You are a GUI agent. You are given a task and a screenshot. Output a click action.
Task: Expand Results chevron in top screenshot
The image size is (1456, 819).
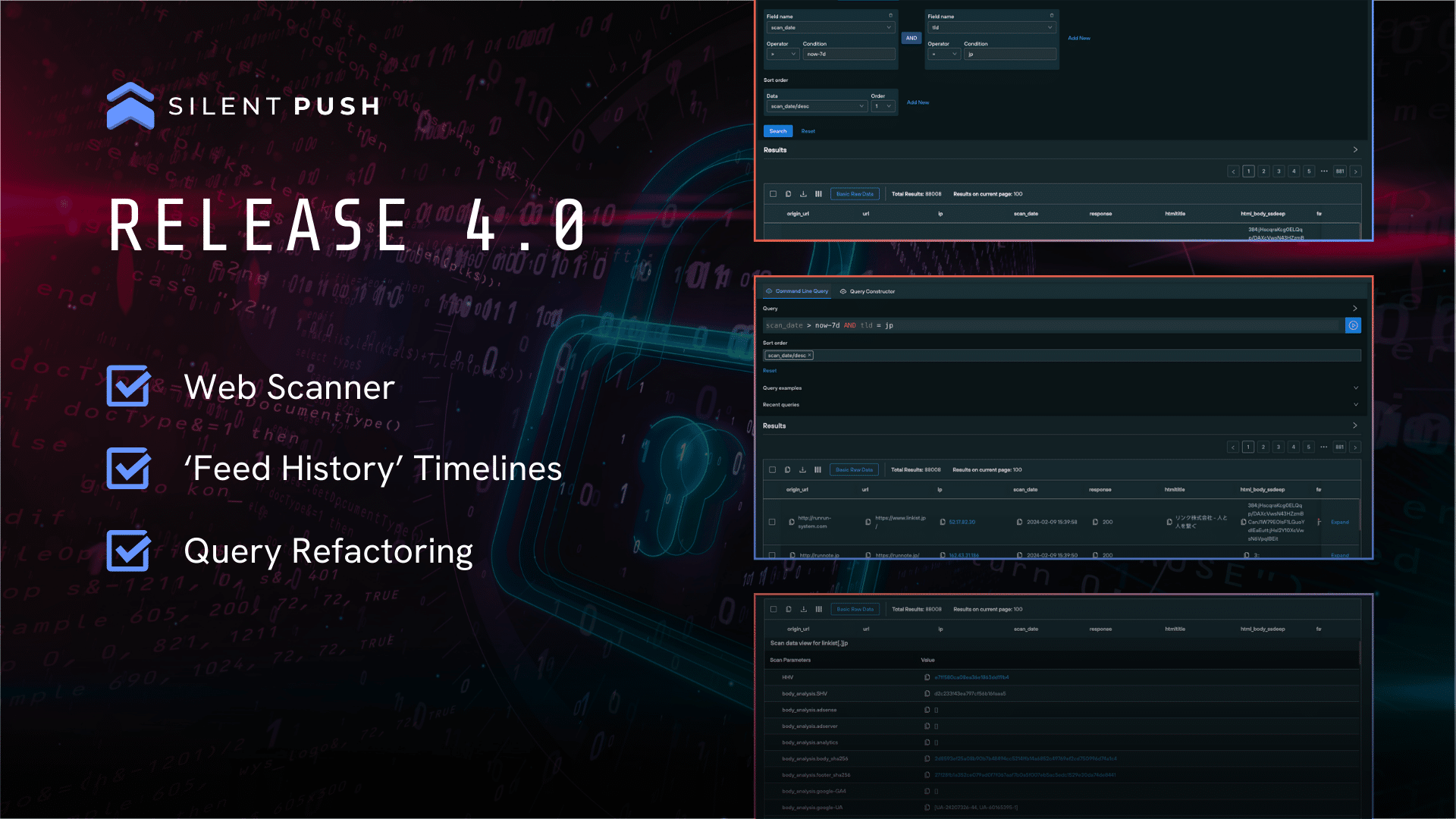tap(1355, 150)
